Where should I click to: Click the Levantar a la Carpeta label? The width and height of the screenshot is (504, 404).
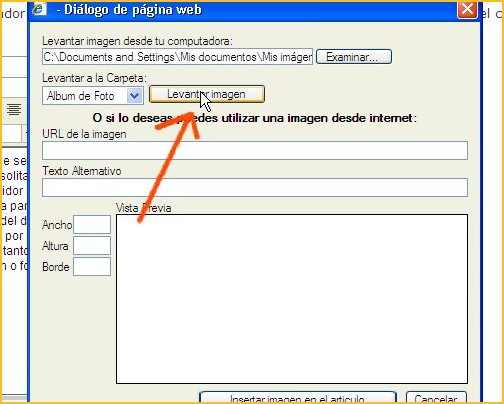pos(94,78)
